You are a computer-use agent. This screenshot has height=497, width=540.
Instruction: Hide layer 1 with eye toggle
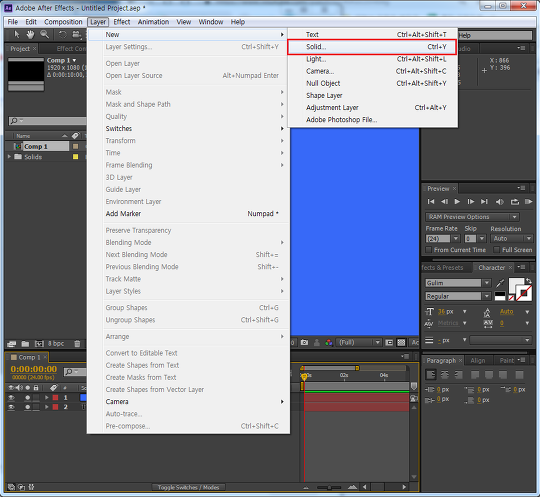coord(11,397)
